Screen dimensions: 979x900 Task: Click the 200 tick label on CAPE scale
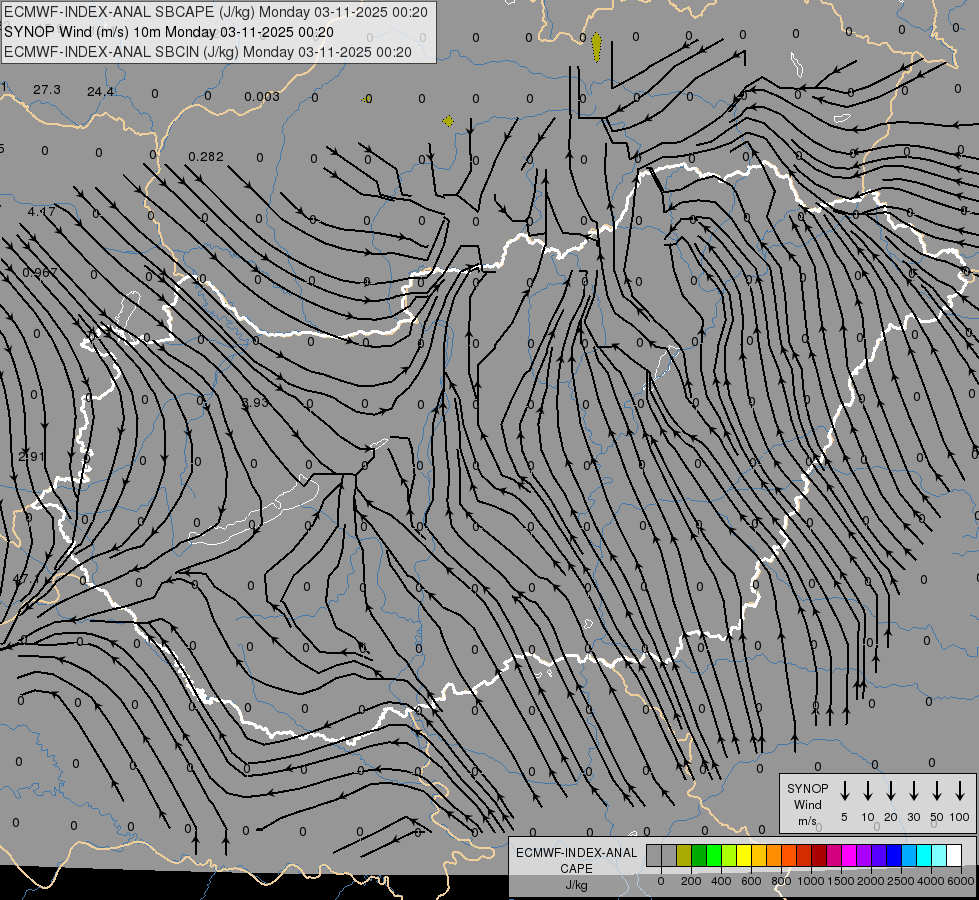(x=691, y=881)
